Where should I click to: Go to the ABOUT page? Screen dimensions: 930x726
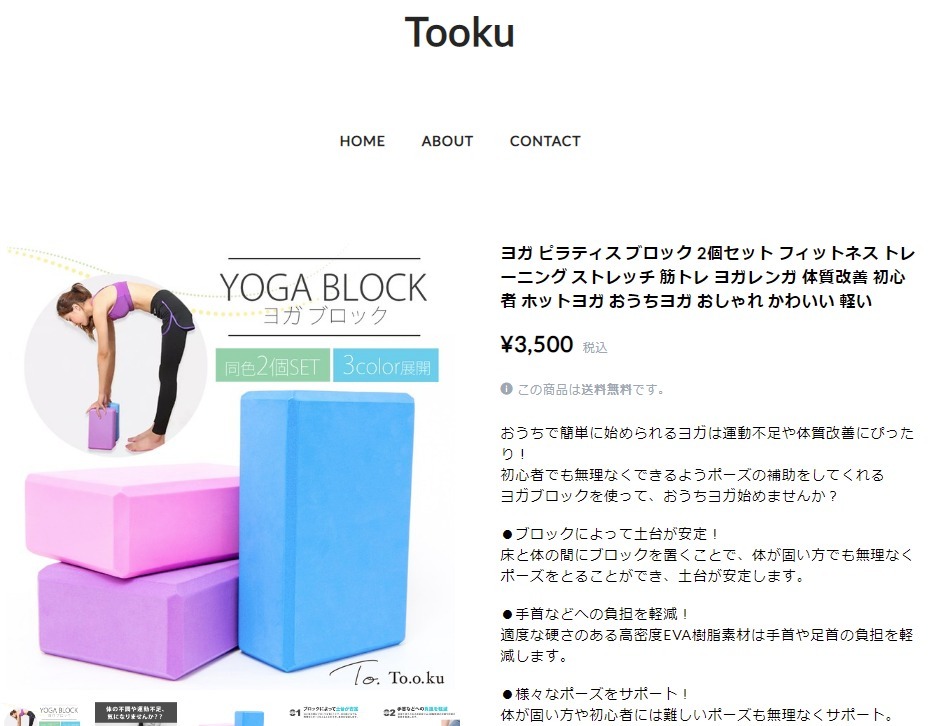click(x=447, y=141)
